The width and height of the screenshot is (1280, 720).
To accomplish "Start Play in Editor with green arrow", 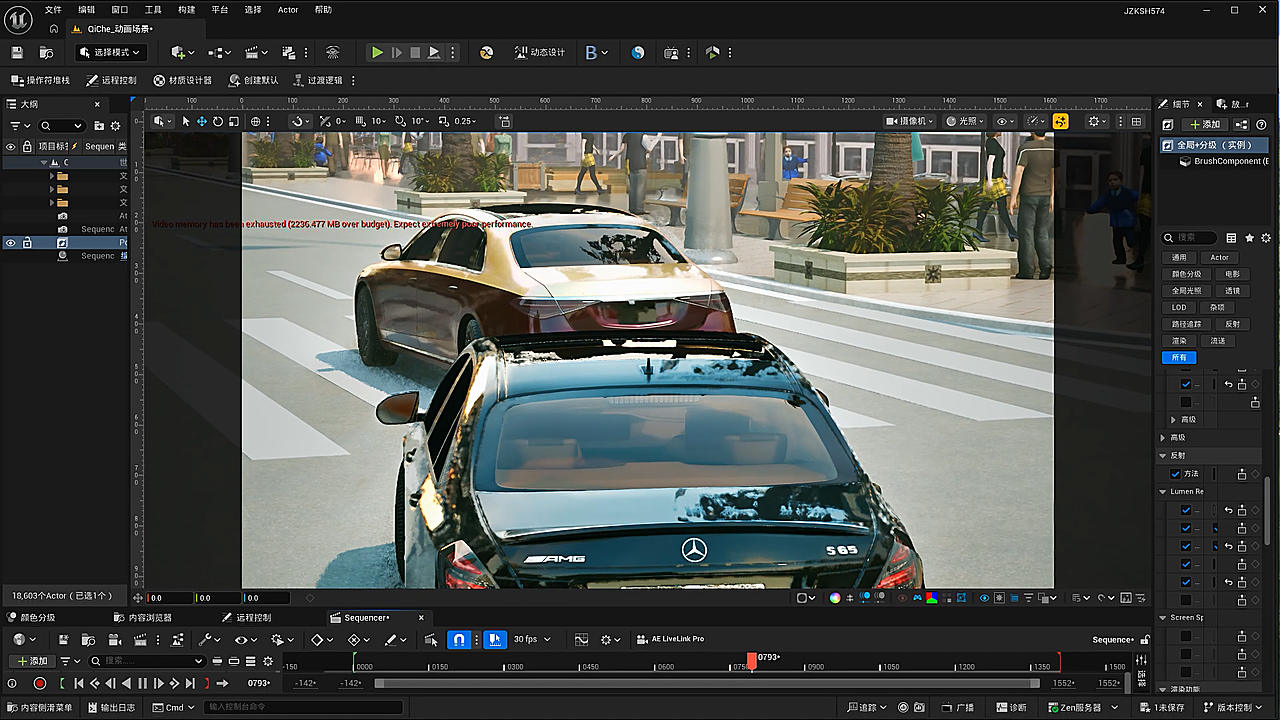I will pyautogui.click(x=377, y=52).
